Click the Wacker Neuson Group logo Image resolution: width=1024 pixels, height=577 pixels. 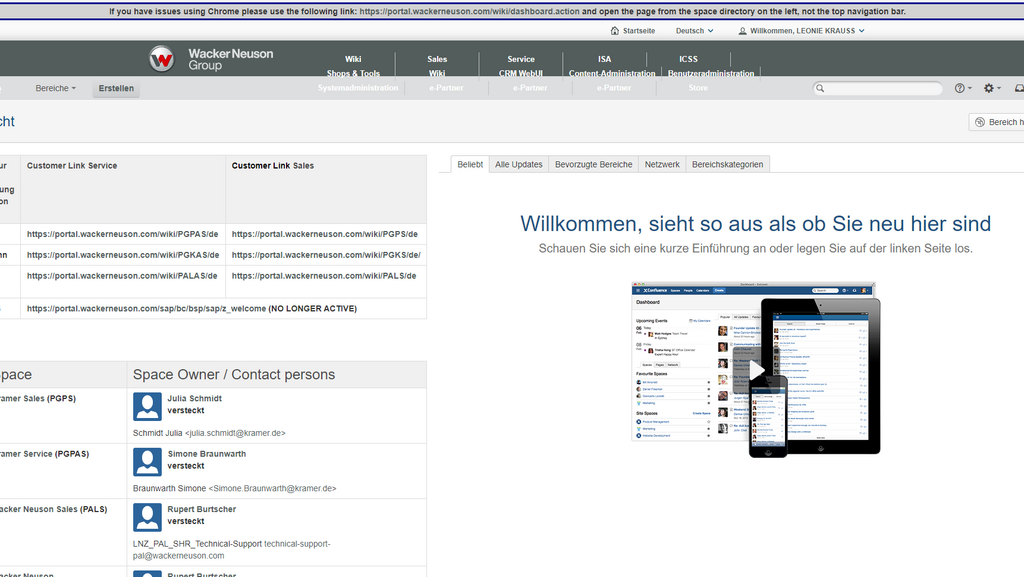tap(211, 59)
